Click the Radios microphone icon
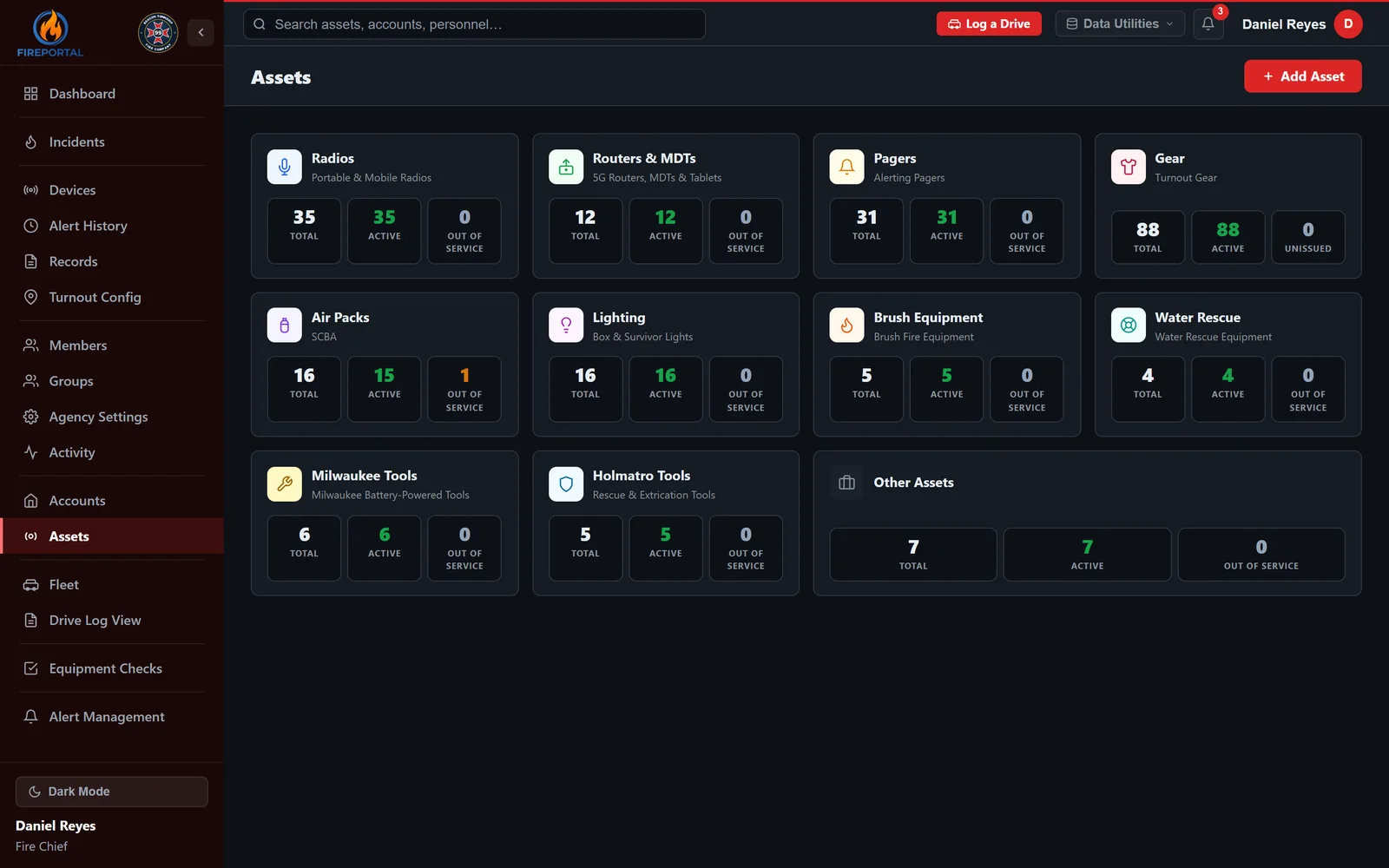 coord(285,167)
